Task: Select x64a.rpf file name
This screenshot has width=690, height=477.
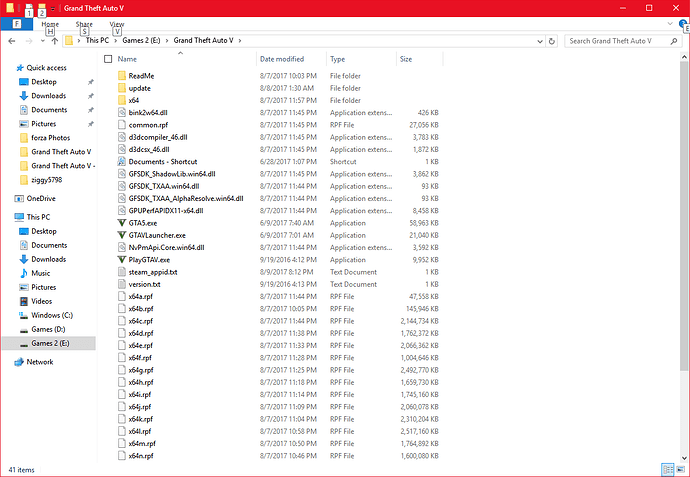Action: (141, 297)
